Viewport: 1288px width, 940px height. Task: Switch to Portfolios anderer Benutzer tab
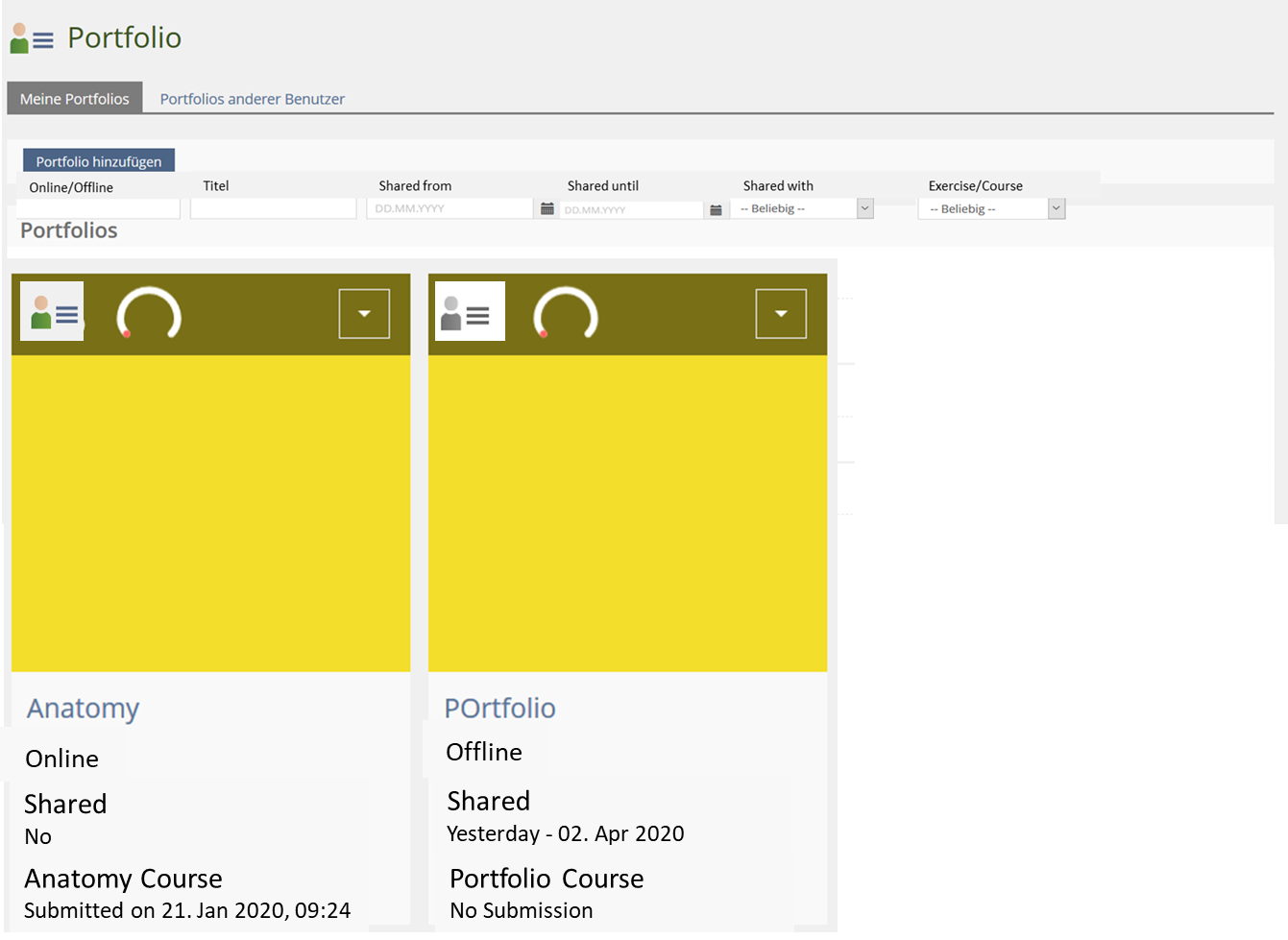click(252, 99)
